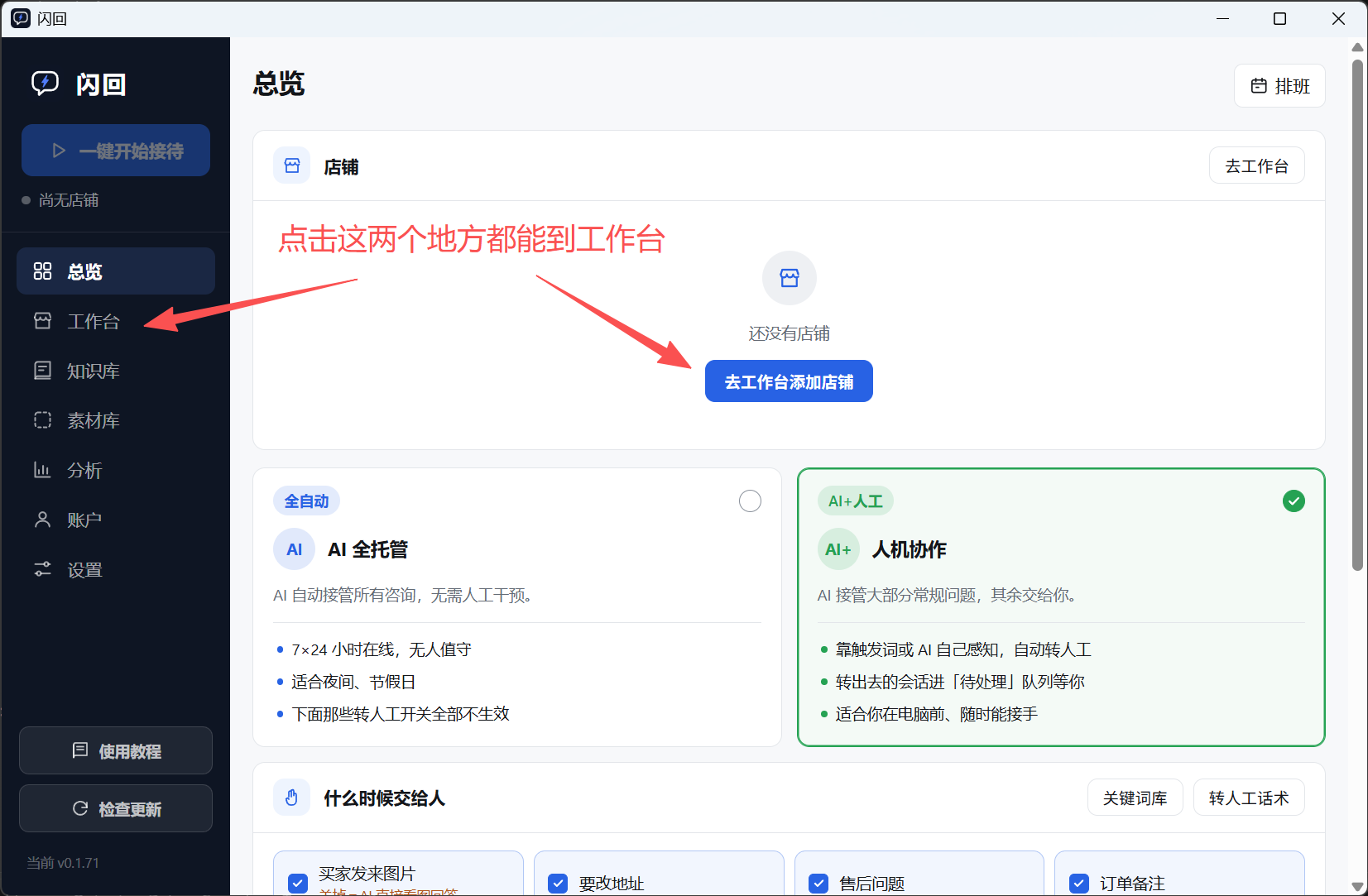Click the hand pointer icon beside 什么时候交给人
Screen dimensions: 1368x896
291,798
